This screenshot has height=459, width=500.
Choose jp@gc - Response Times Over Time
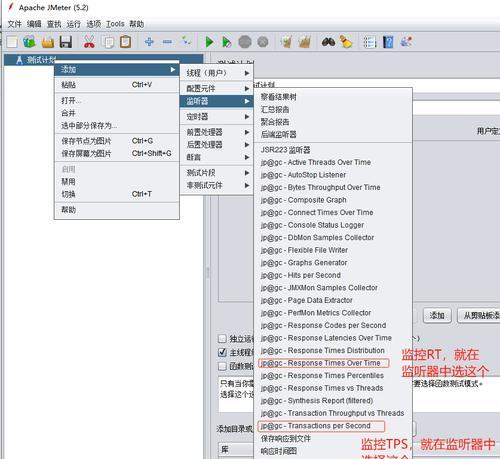(x=333, y=363)
